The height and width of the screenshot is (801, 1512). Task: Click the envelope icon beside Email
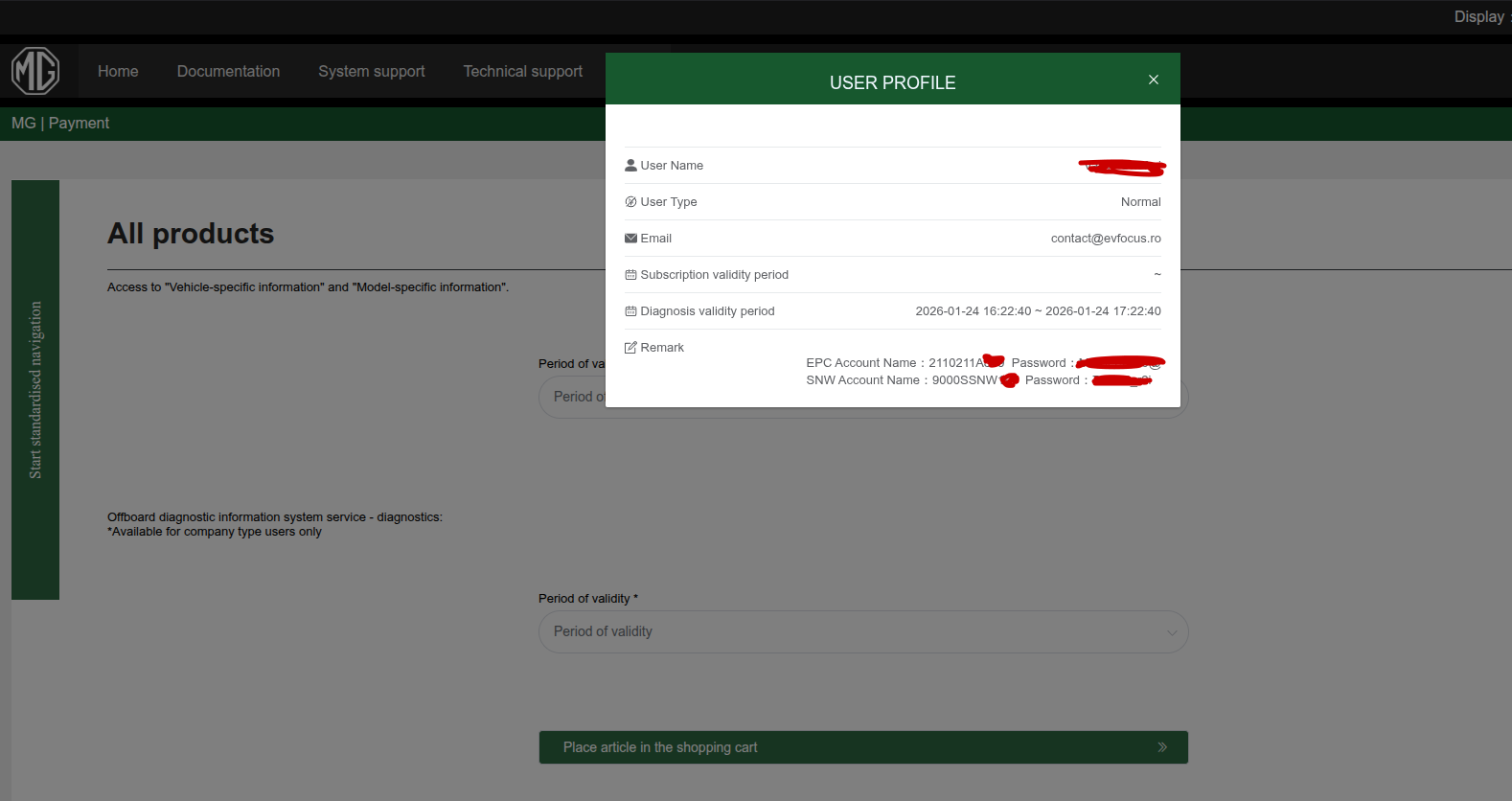click(x=630, y=239)
